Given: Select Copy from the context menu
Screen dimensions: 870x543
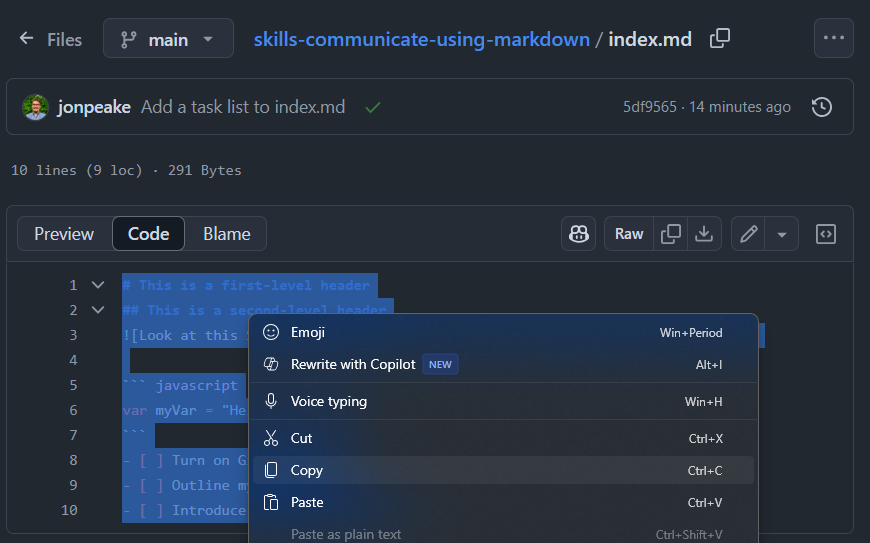Looking at the screenshot, I should point(503,470).
